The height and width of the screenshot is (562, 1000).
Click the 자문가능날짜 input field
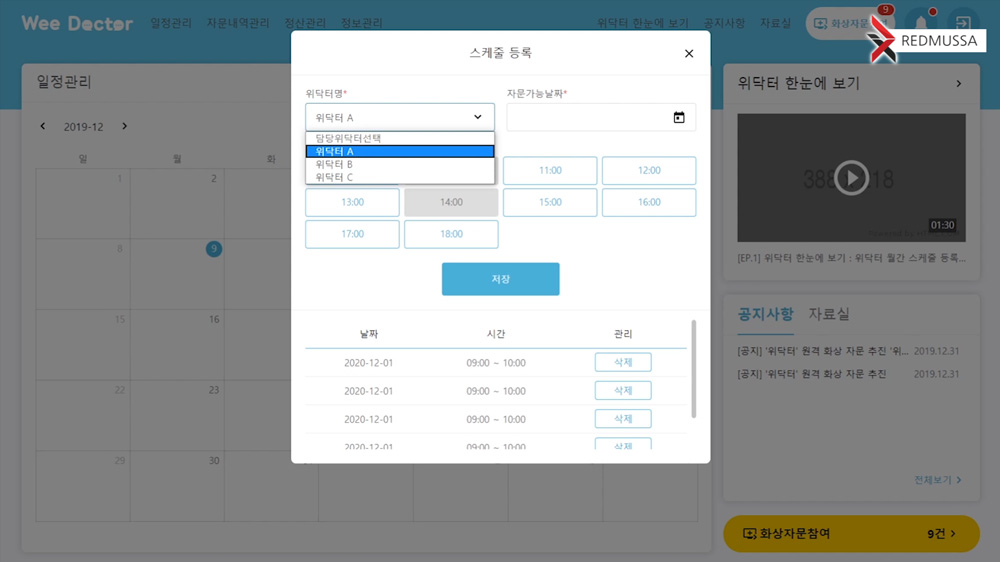(x=601, y=117)
